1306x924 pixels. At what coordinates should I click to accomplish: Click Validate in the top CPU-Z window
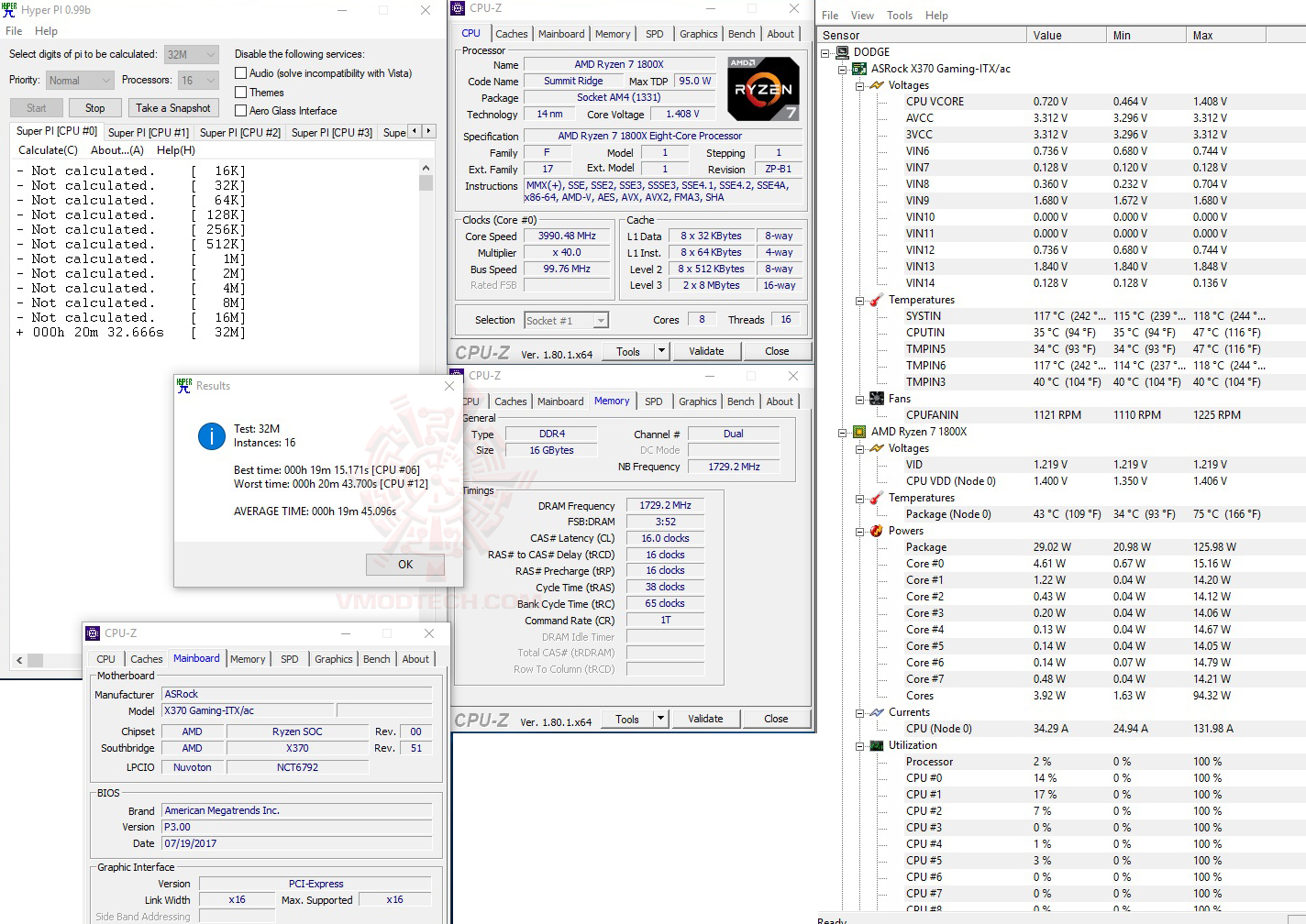pyautogui.click(x=705, y=351)
